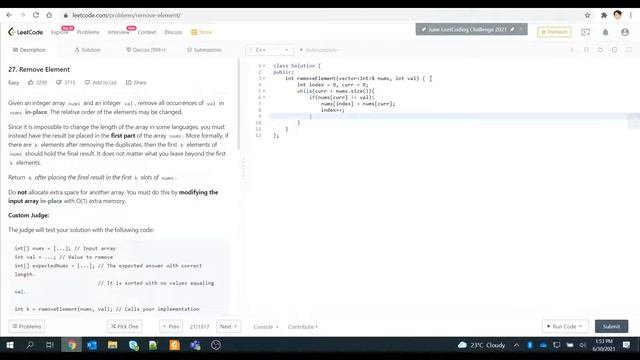640x360 pixels.
Task: Collapse the code fold at line 1
Action: [x=264, y=66]
